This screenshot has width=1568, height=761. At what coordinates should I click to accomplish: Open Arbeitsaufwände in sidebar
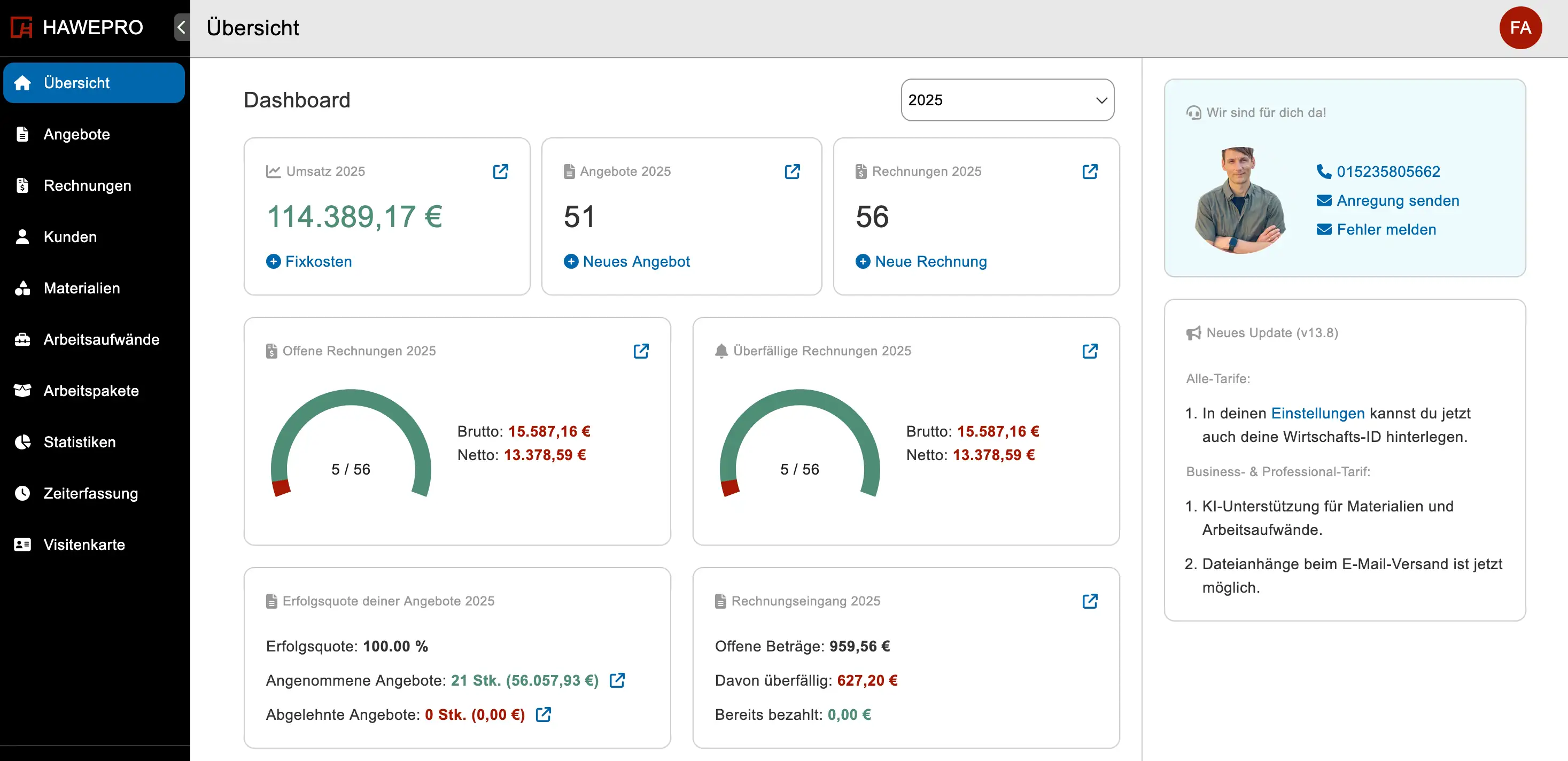[94, 339]
